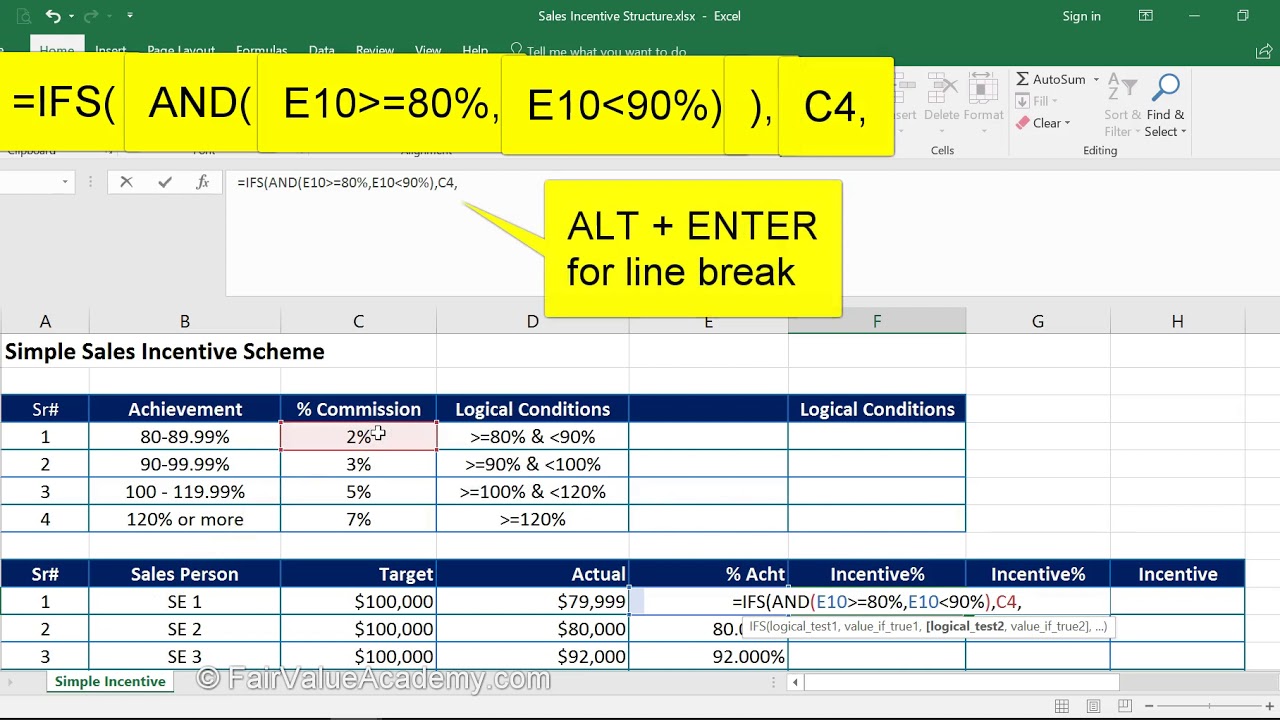Screen dimensions: 1280x720
Task: Open the Undo history dropdown arrow
Action: [70, 16]
